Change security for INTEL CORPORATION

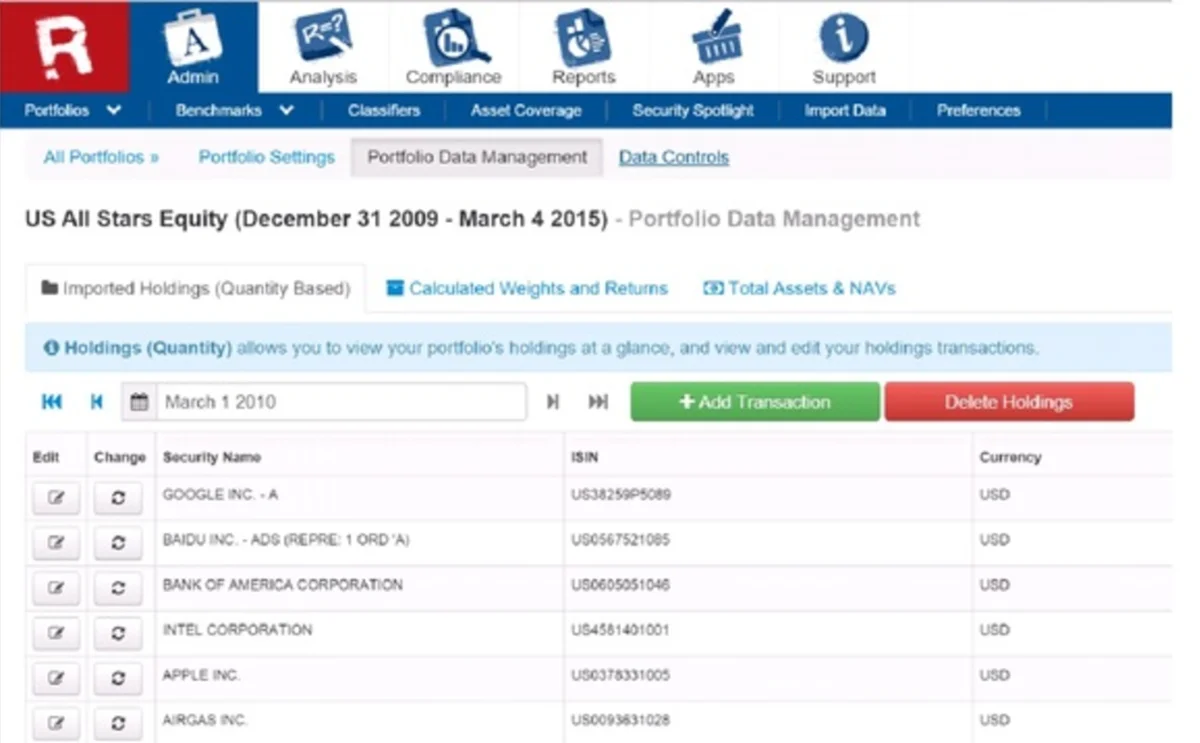point(118,633)
